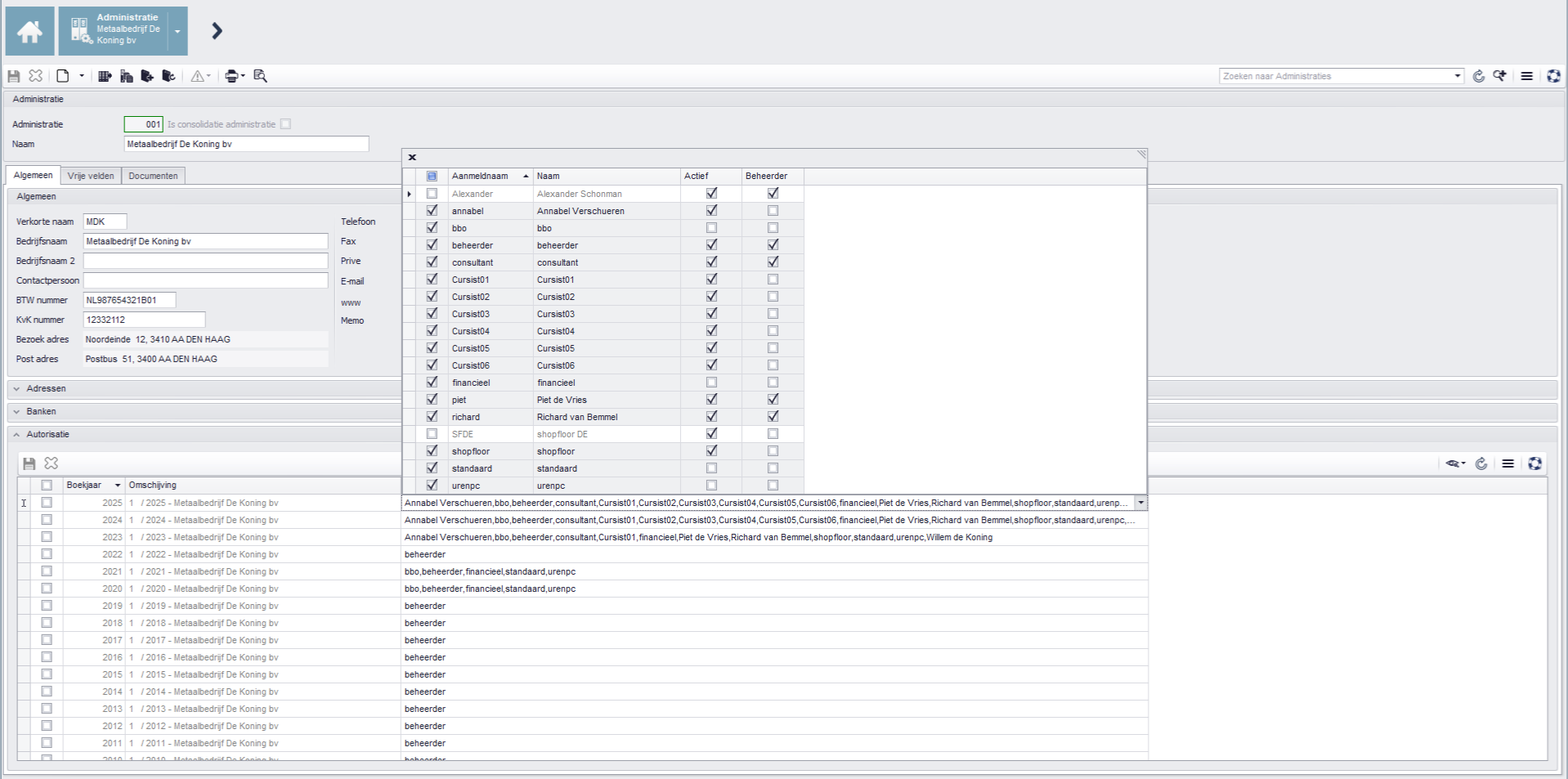
Task: Open the printer options dropdown arrow
Action: pyautogui.click(x=243, y=76)
